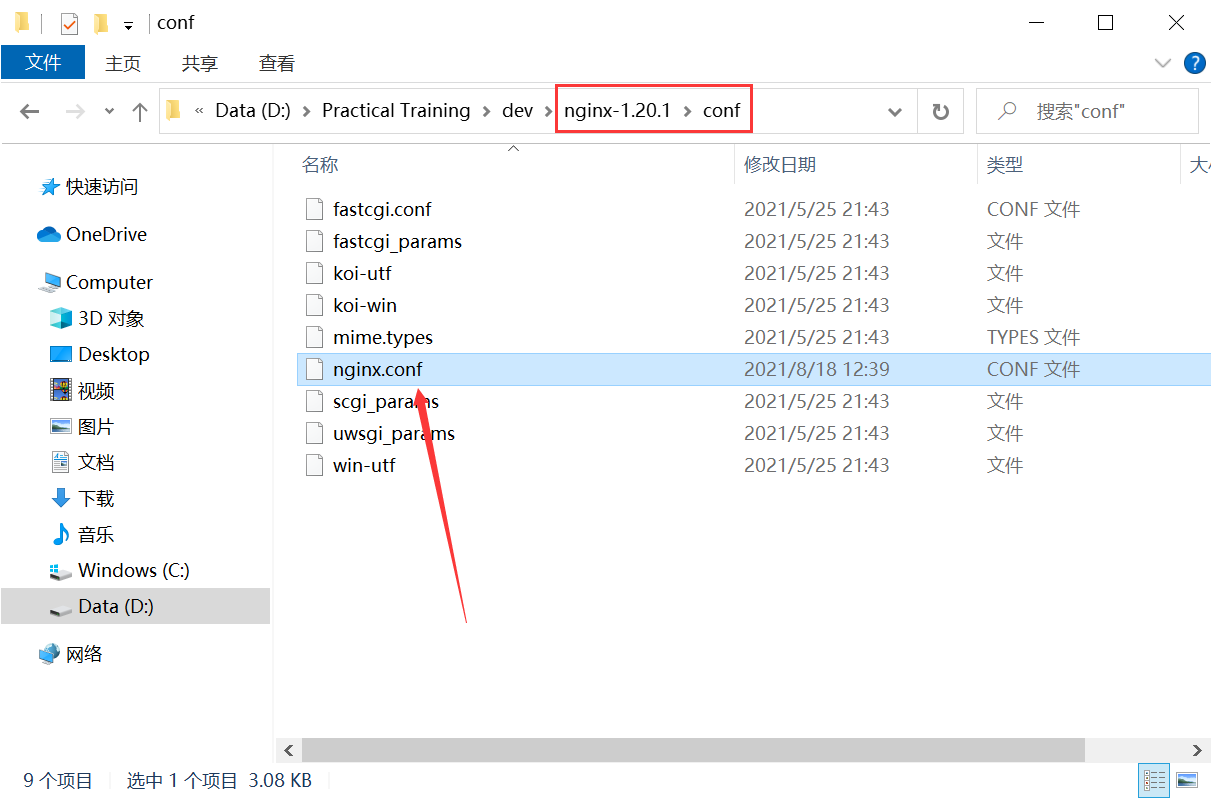Click the file icon next to koi-utf

[x=315, y=273]
